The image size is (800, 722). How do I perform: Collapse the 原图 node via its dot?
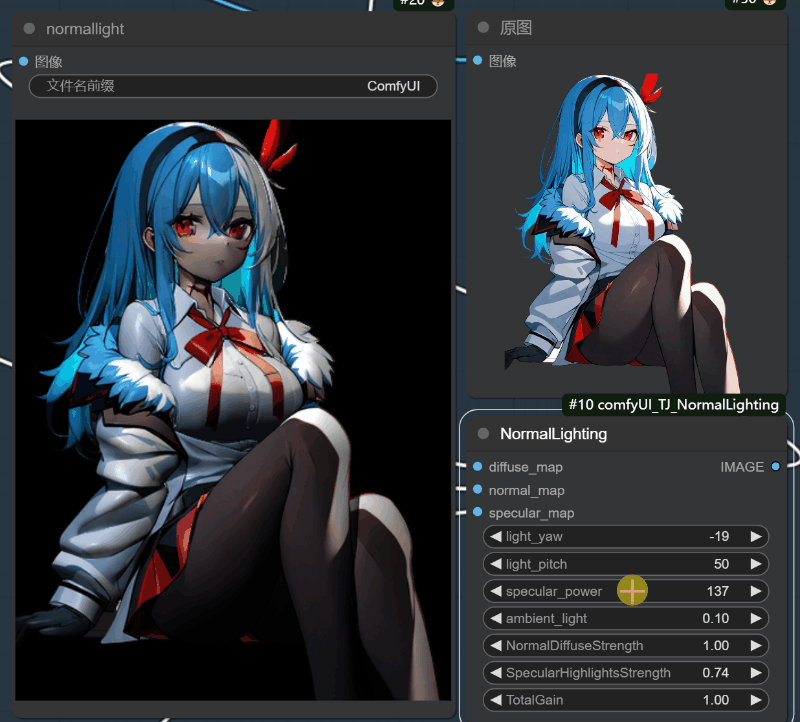point(483,28)
